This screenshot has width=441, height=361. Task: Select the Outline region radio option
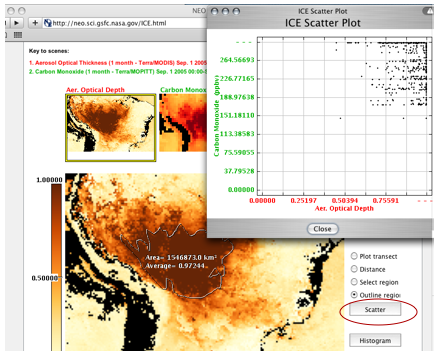click(354, 295)
